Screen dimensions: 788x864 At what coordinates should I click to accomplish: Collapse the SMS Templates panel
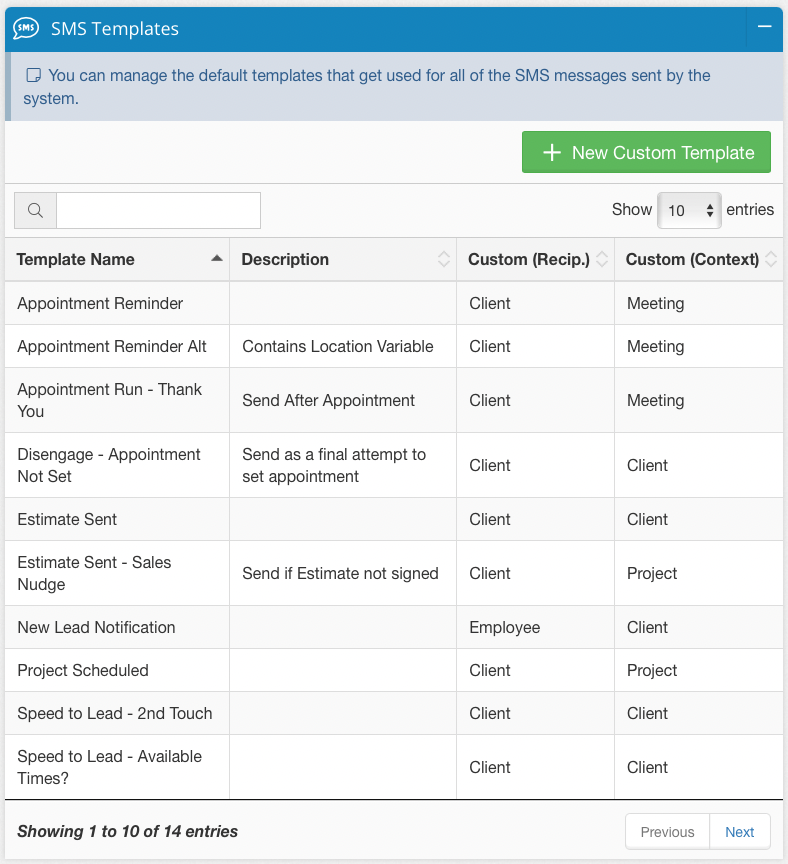point(764,27)
